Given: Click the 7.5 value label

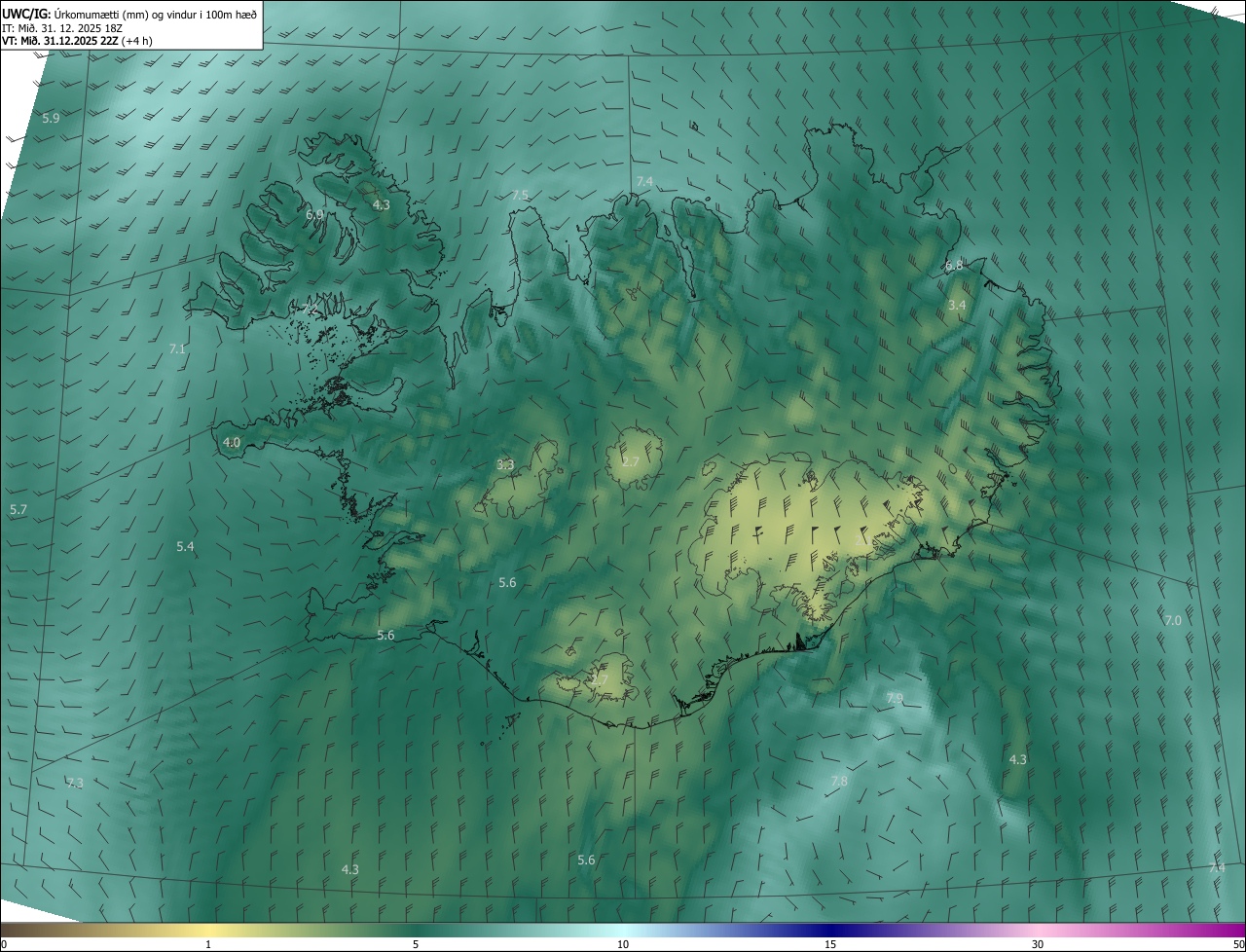Looking at the screenshot, I should (x=520, y=196).
